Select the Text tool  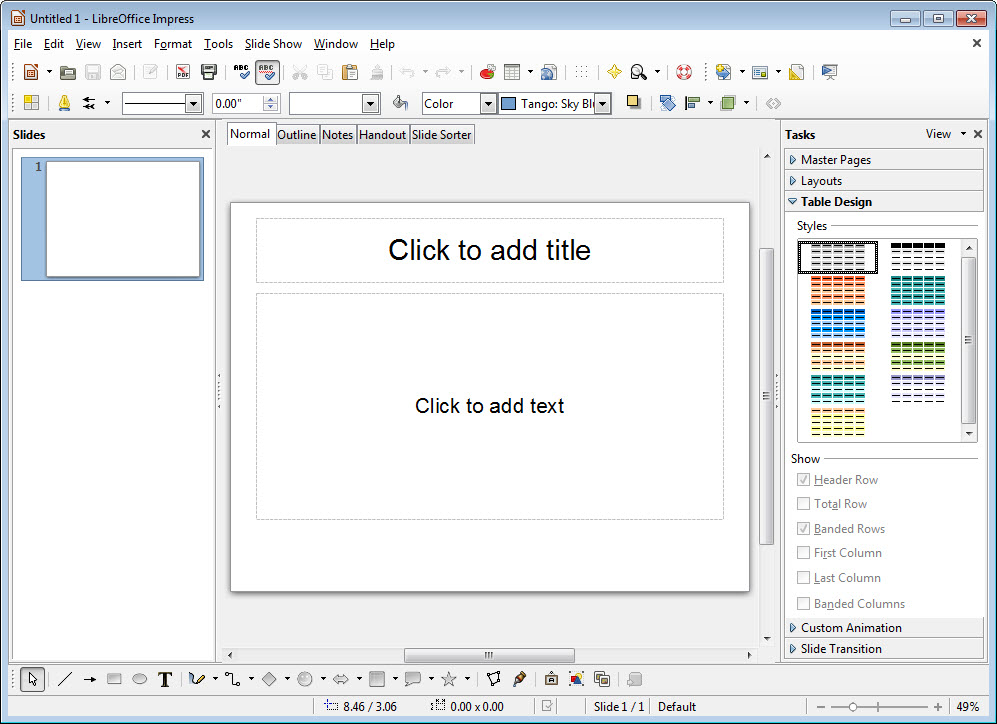coord(165,679)
